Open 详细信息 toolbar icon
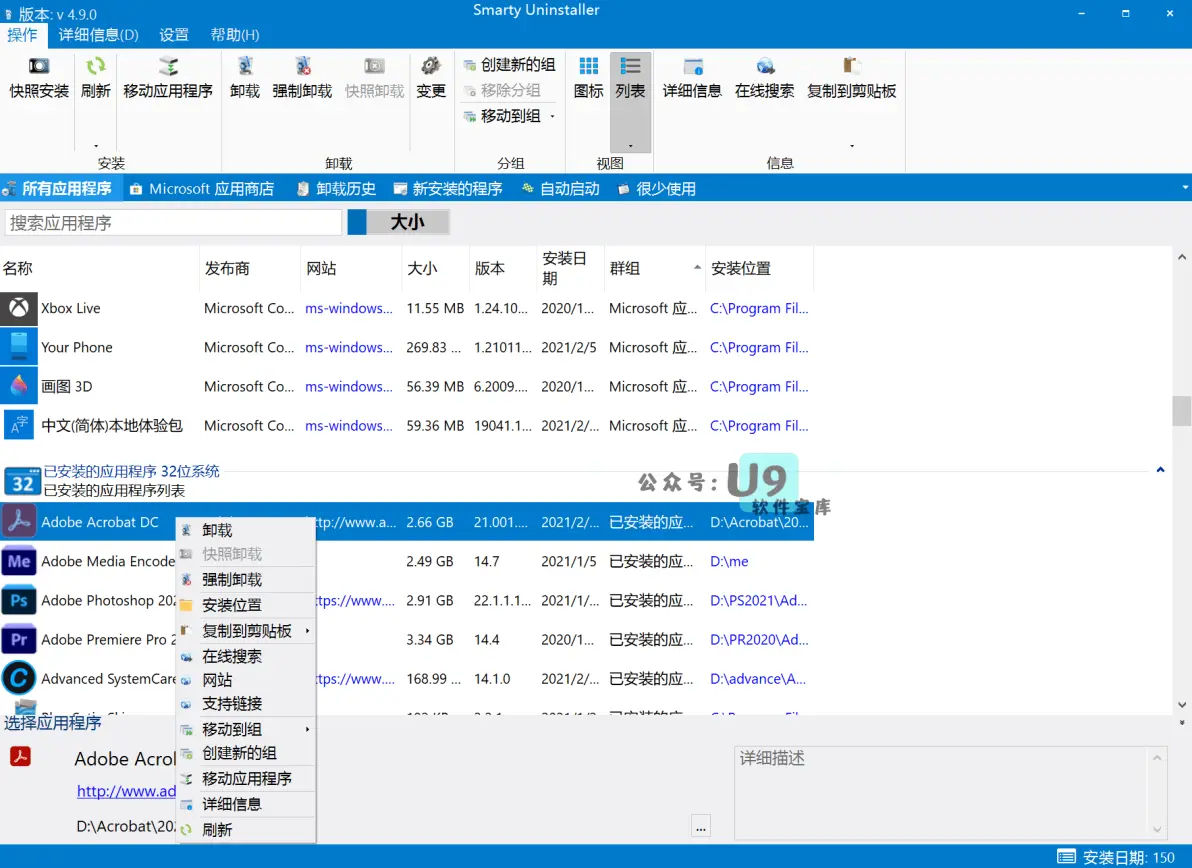The image size is (1192, 868). click(x=693, y=66)
